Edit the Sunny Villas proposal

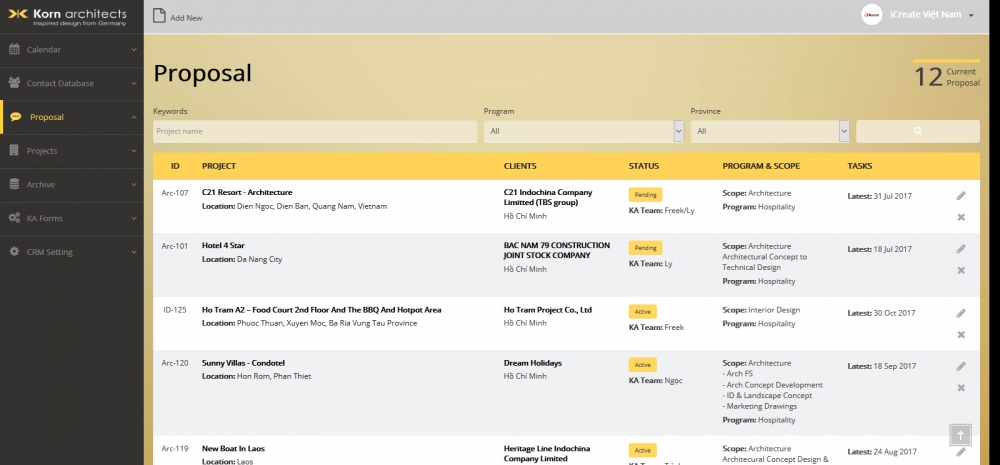960,366
